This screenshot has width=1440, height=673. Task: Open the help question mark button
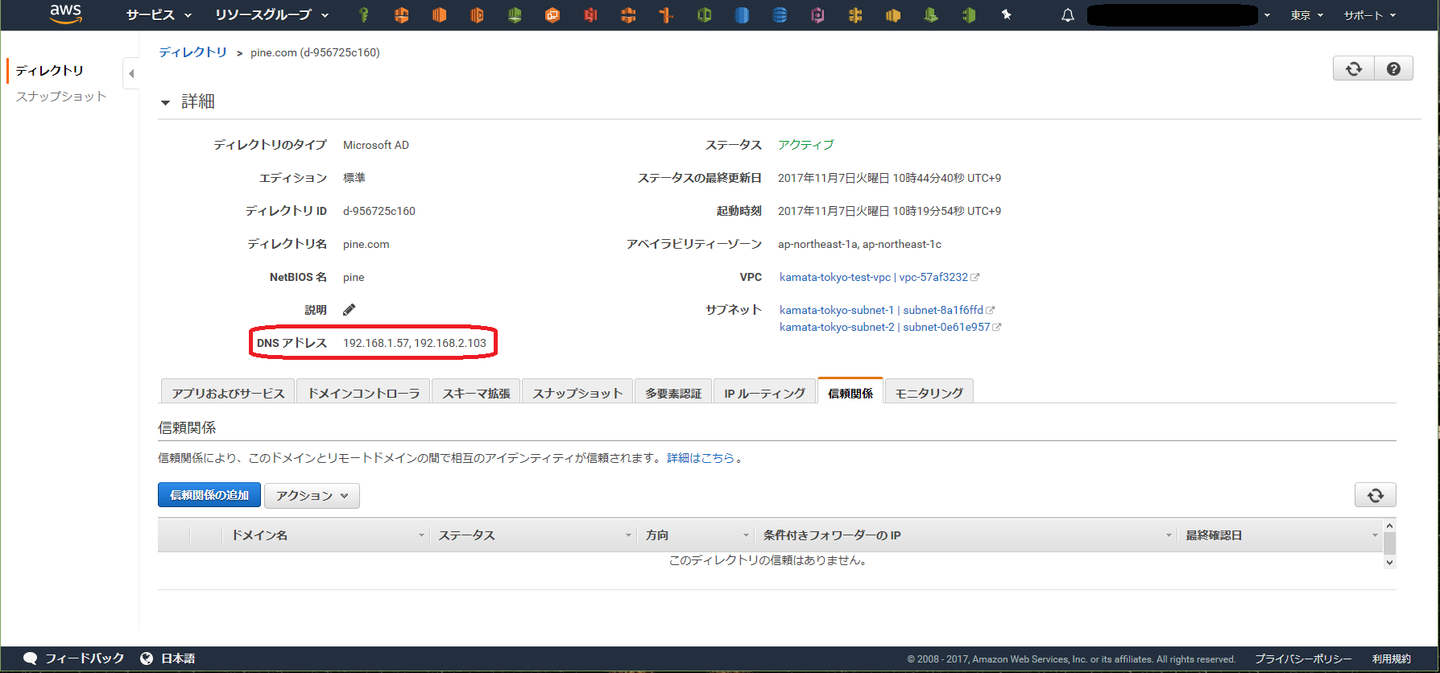point(1393,68)
